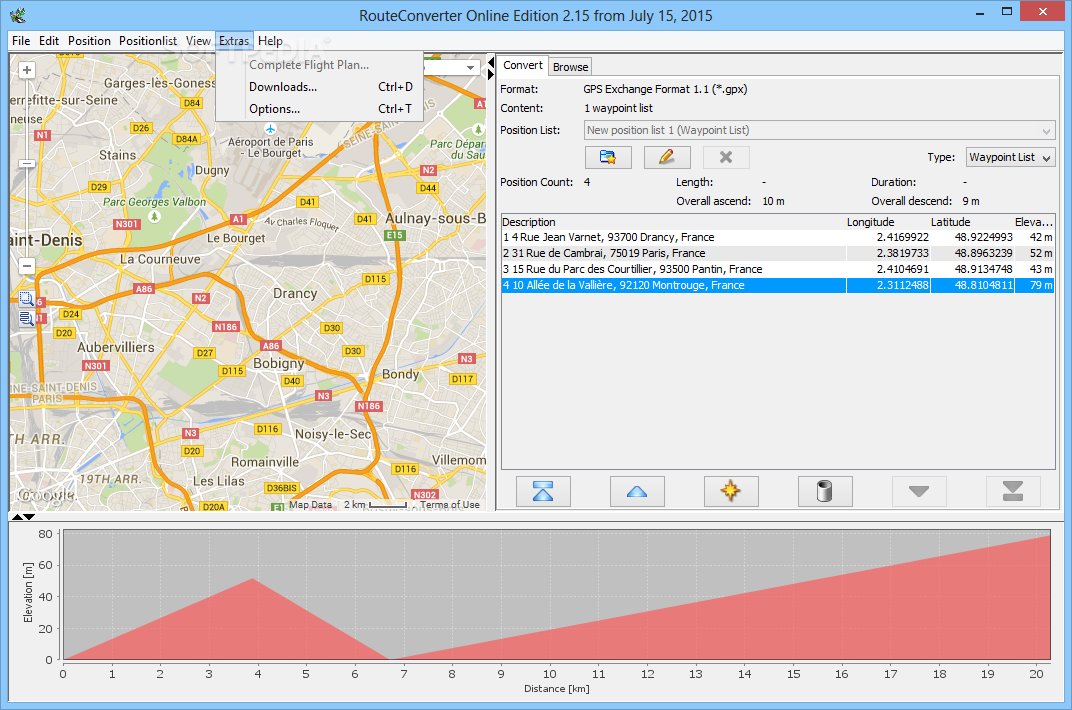Sort by the Eleva... column header
1072x710 pixels.
[x=1034, y=222]
